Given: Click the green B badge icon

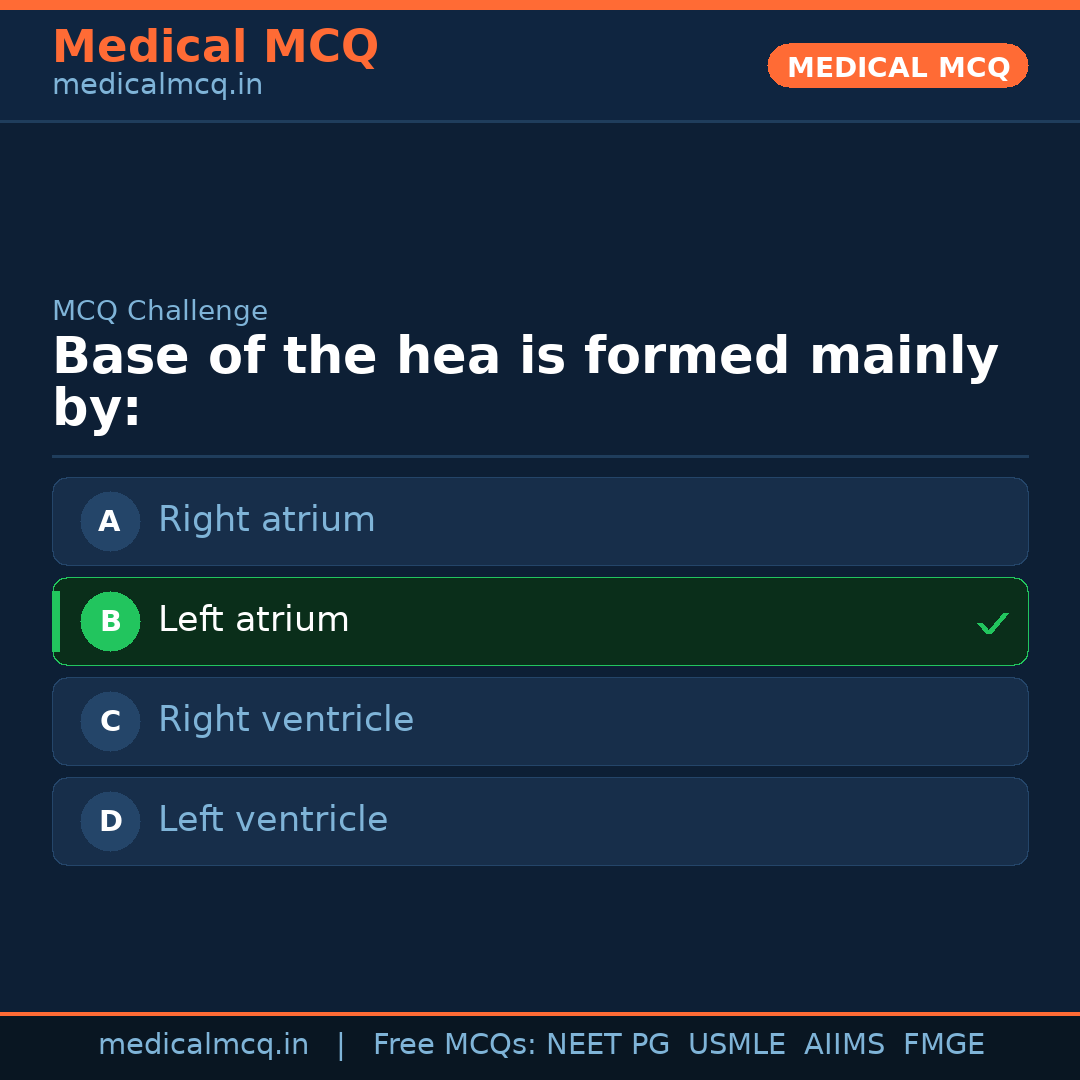Looking at the screenshot, I should 110,621.
